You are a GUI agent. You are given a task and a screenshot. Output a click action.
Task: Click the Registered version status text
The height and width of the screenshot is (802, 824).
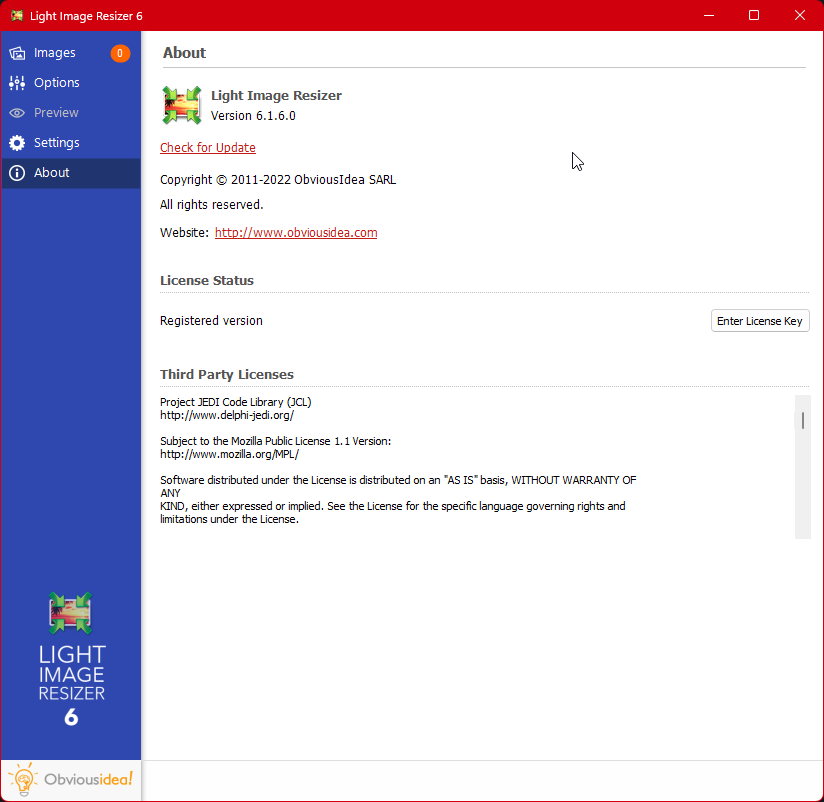point(211,321)
